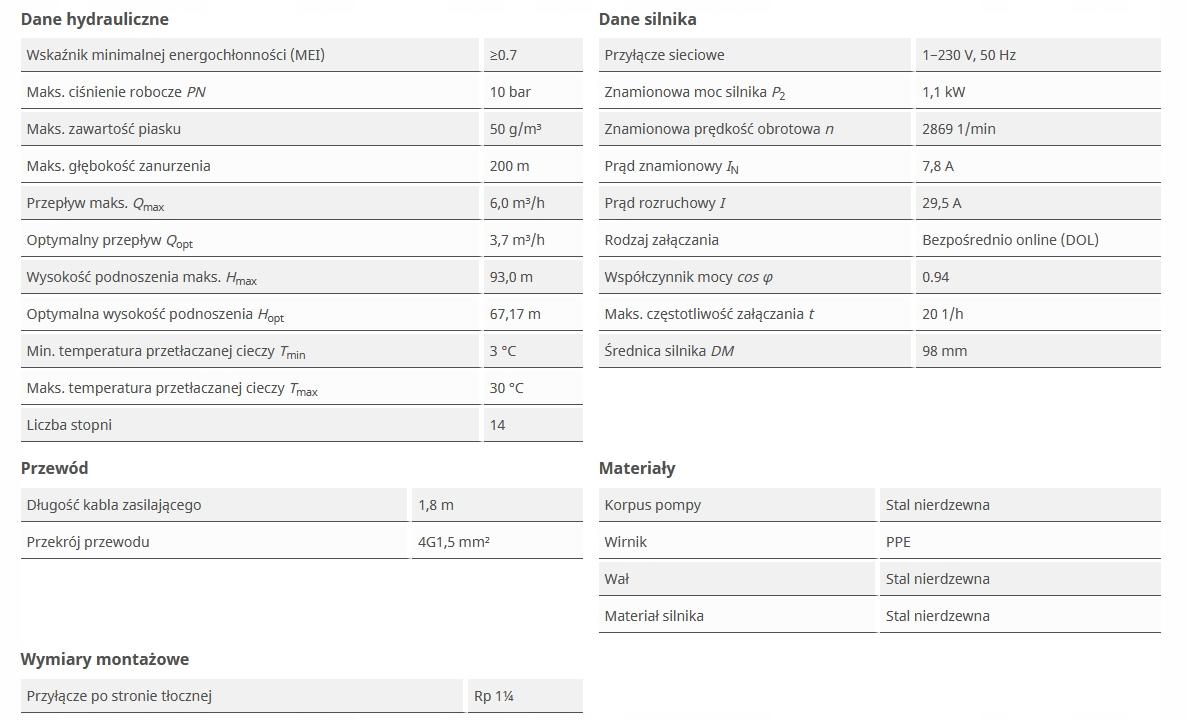Click the MEI value "≥0.7" cell

click(505, 55)
